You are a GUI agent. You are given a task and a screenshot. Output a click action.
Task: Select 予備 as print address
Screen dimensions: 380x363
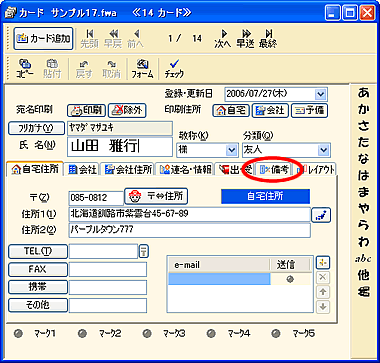[x=309, y=110]
